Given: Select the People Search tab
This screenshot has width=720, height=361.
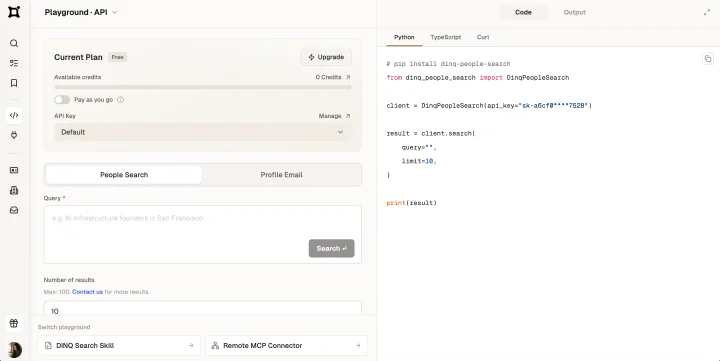Looking at the screenshot, I should (124, 175).
